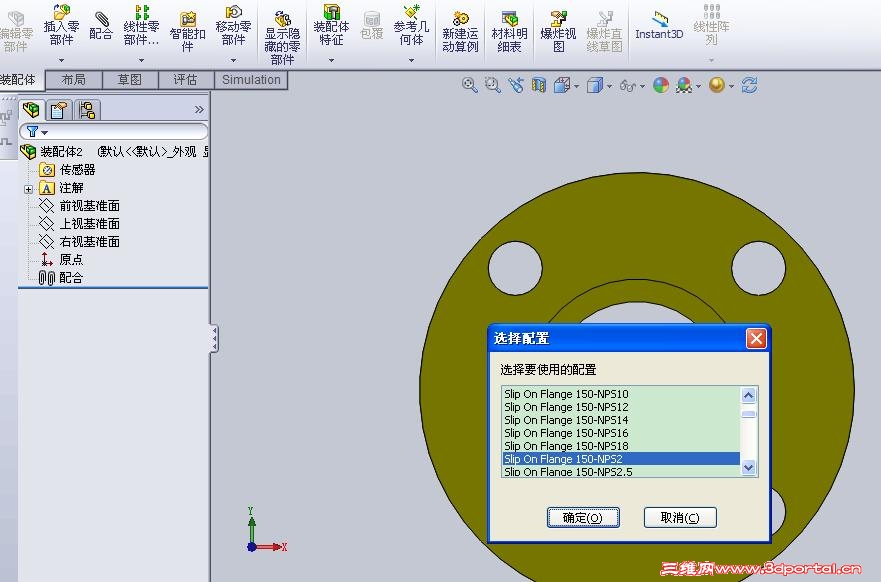Click View Settings gold sphere icon

(x=716, y=85)
